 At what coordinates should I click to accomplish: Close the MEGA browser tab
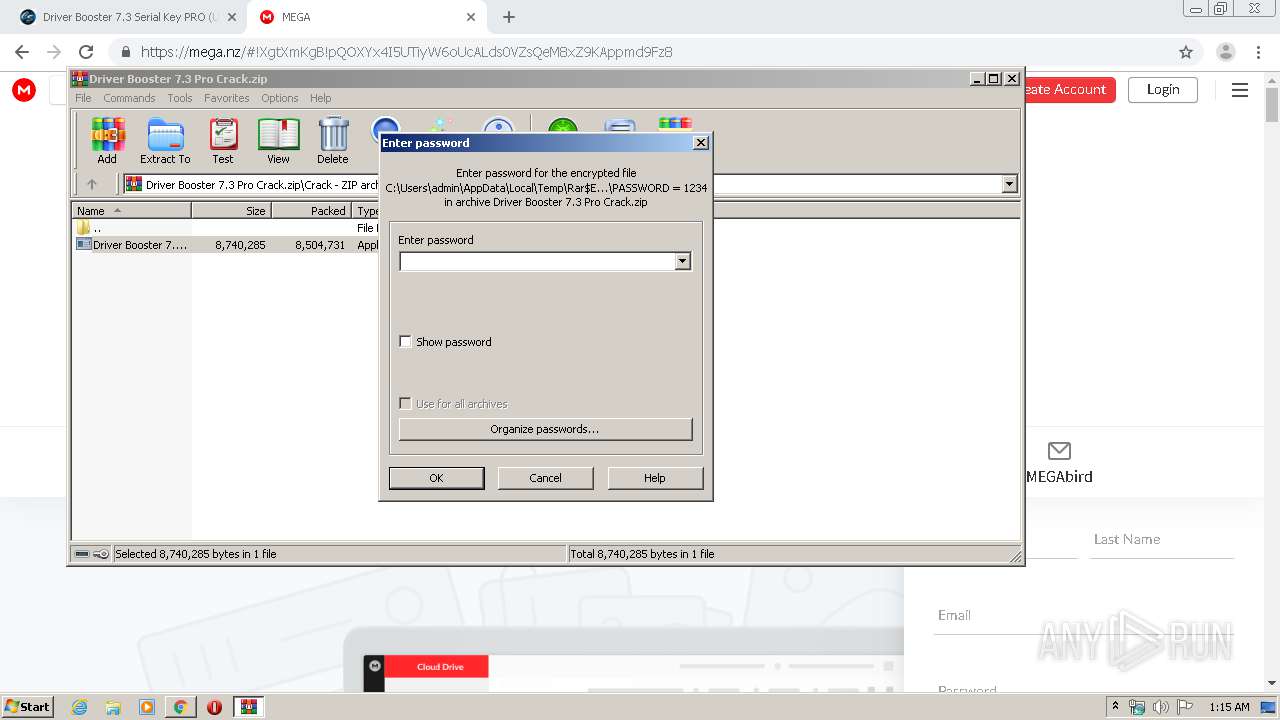pyautogui.click(x=471, y=17)
